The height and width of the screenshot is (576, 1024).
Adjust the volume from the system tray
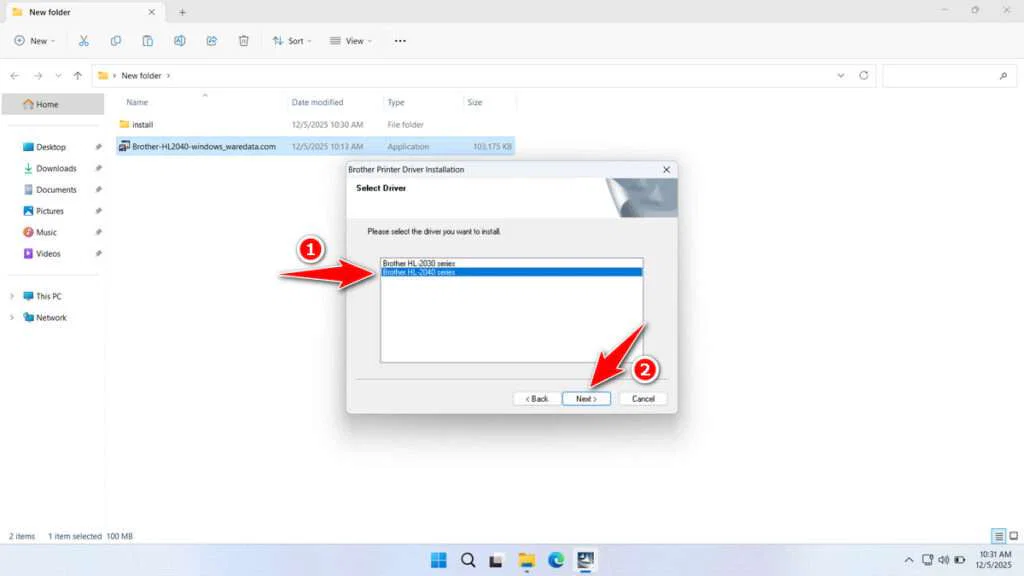coord(946,560)
